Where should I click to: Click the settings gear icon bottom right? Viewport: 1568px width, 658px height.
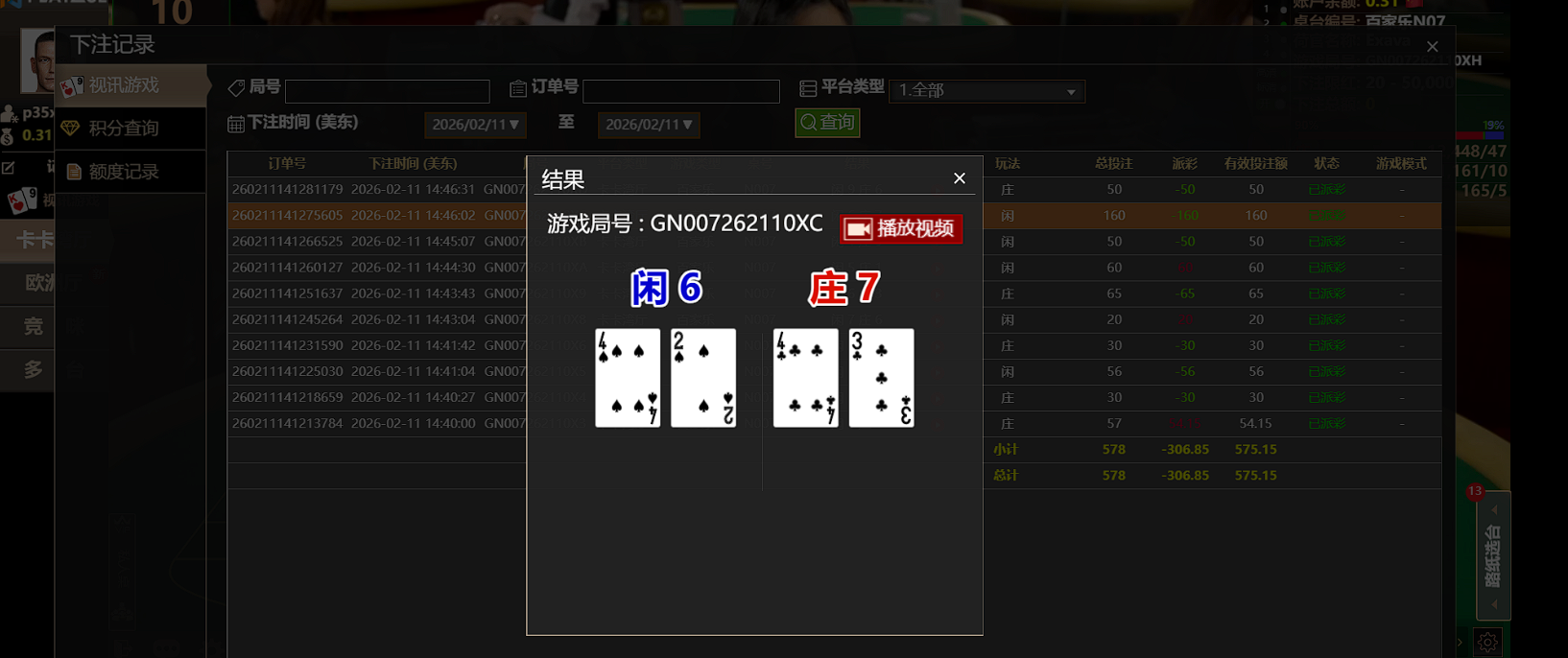coord(1487,643)
